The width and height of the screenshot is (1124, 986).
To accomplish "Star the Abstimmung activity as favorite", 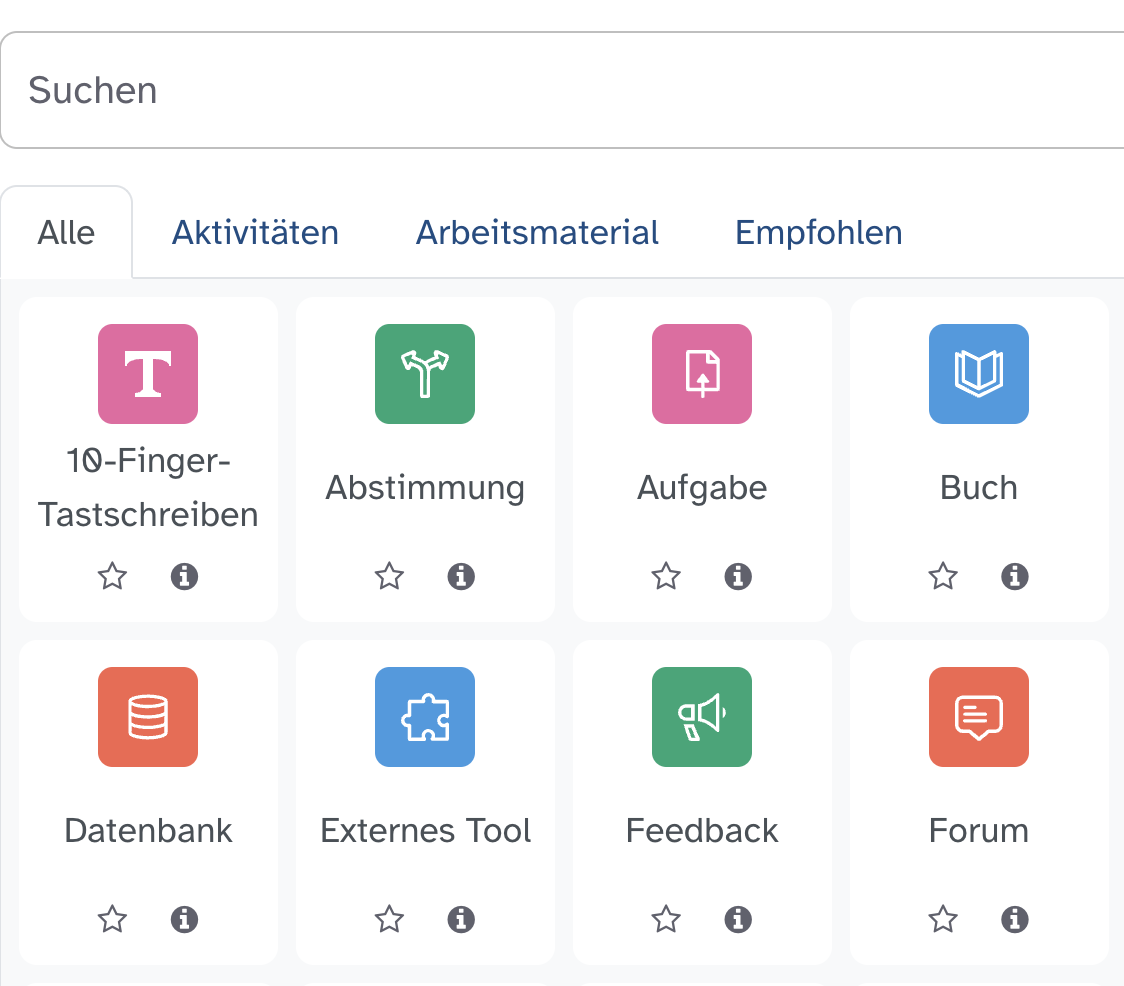I will pyautogui.click(x=389, y=576).
